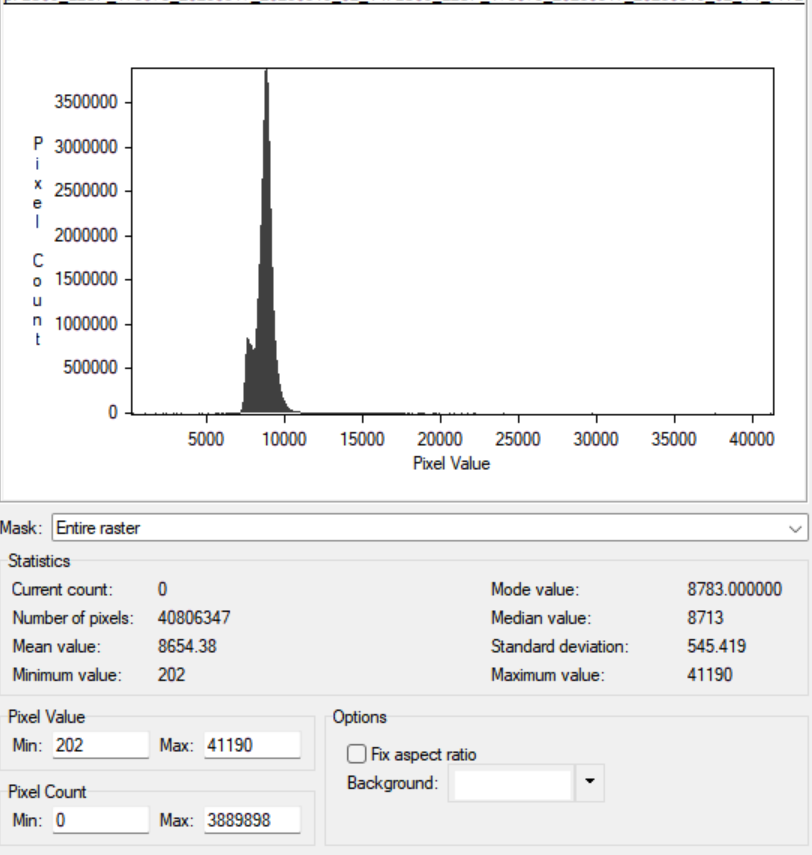
Task: Select the Current count value 0
Action: tap(163, 589)
